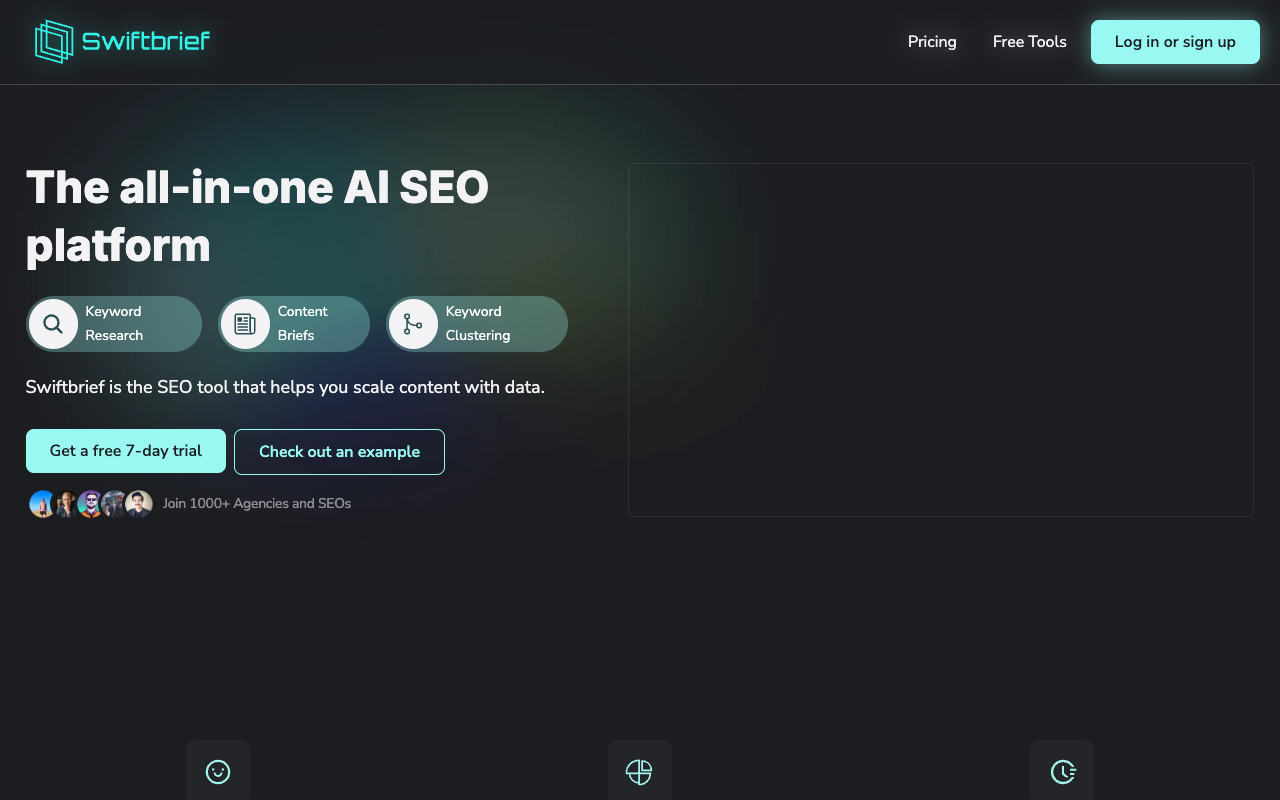
Task: Click the first user avatar
Action: coord(43,504)
